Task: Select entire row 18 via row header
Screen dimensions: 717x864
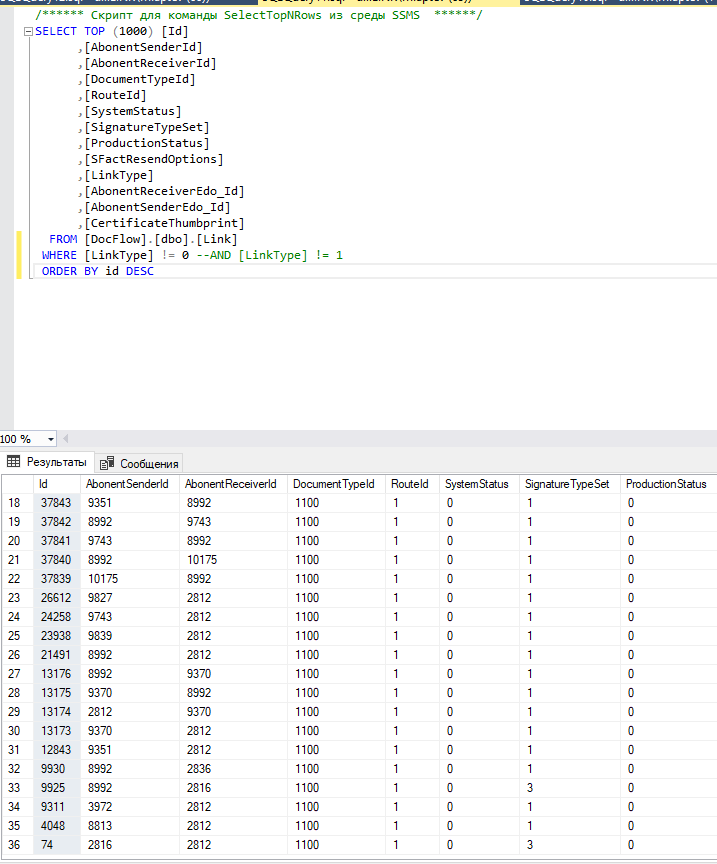Action: pyautogui.click(x=16, y=503)
